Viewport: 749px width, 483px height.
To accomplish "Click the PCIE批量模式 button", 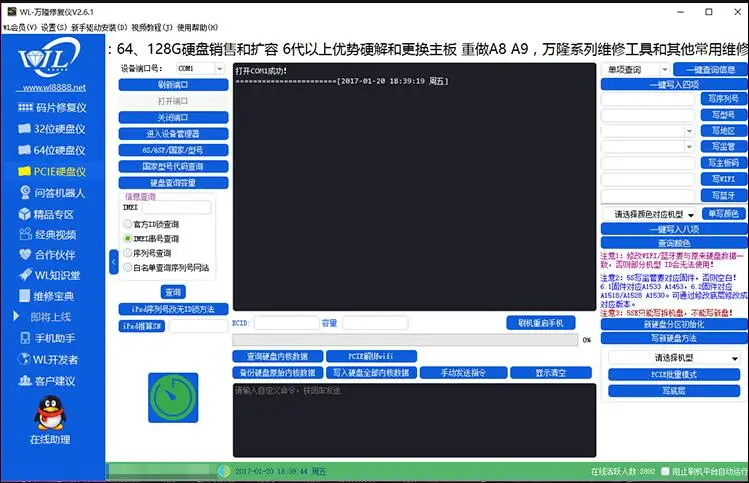I will point(674,374).
